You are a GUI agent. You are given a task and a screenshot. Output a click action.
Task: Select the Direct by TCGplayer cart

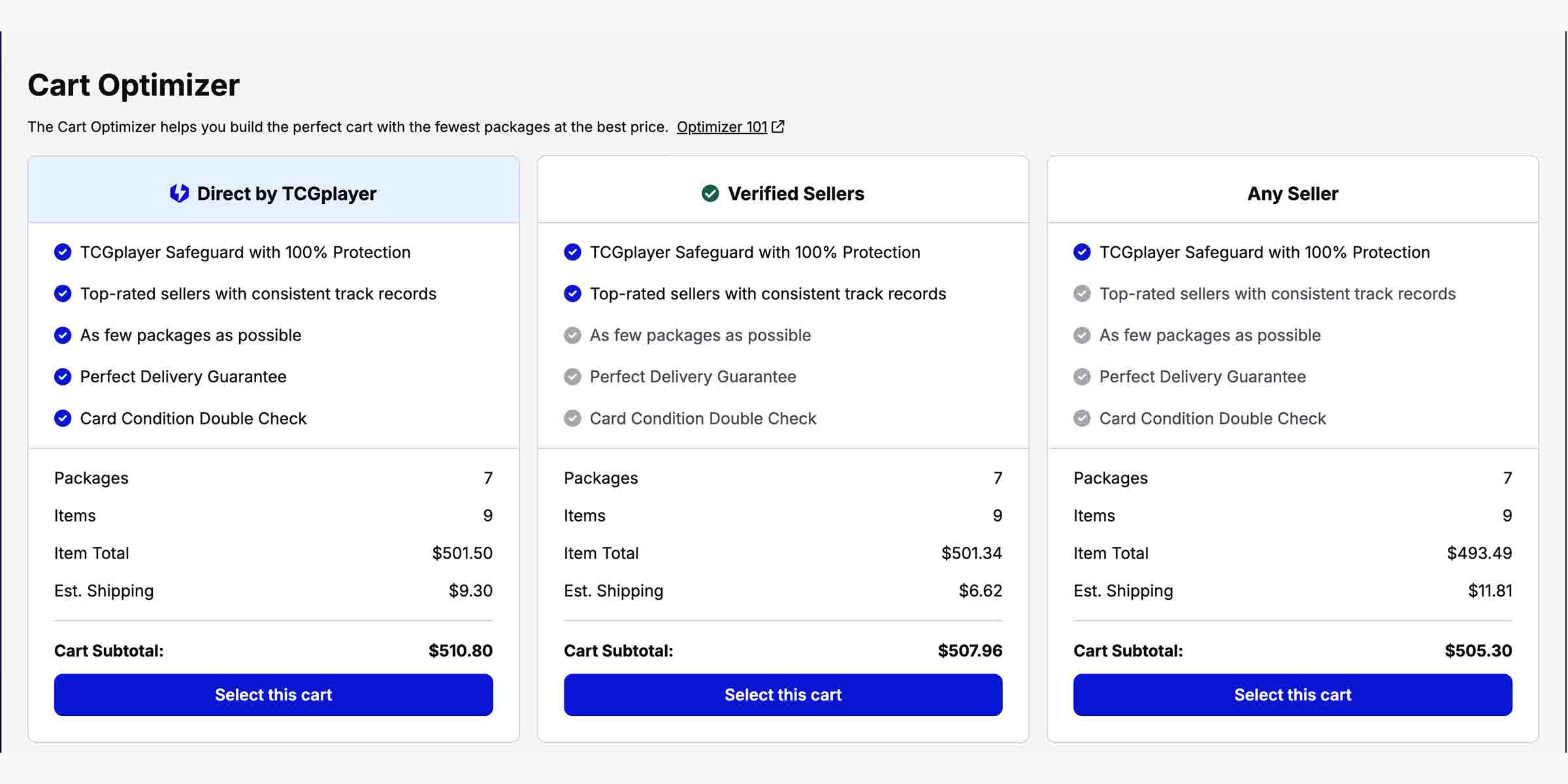pyautogui.click(x=273, y=694)
